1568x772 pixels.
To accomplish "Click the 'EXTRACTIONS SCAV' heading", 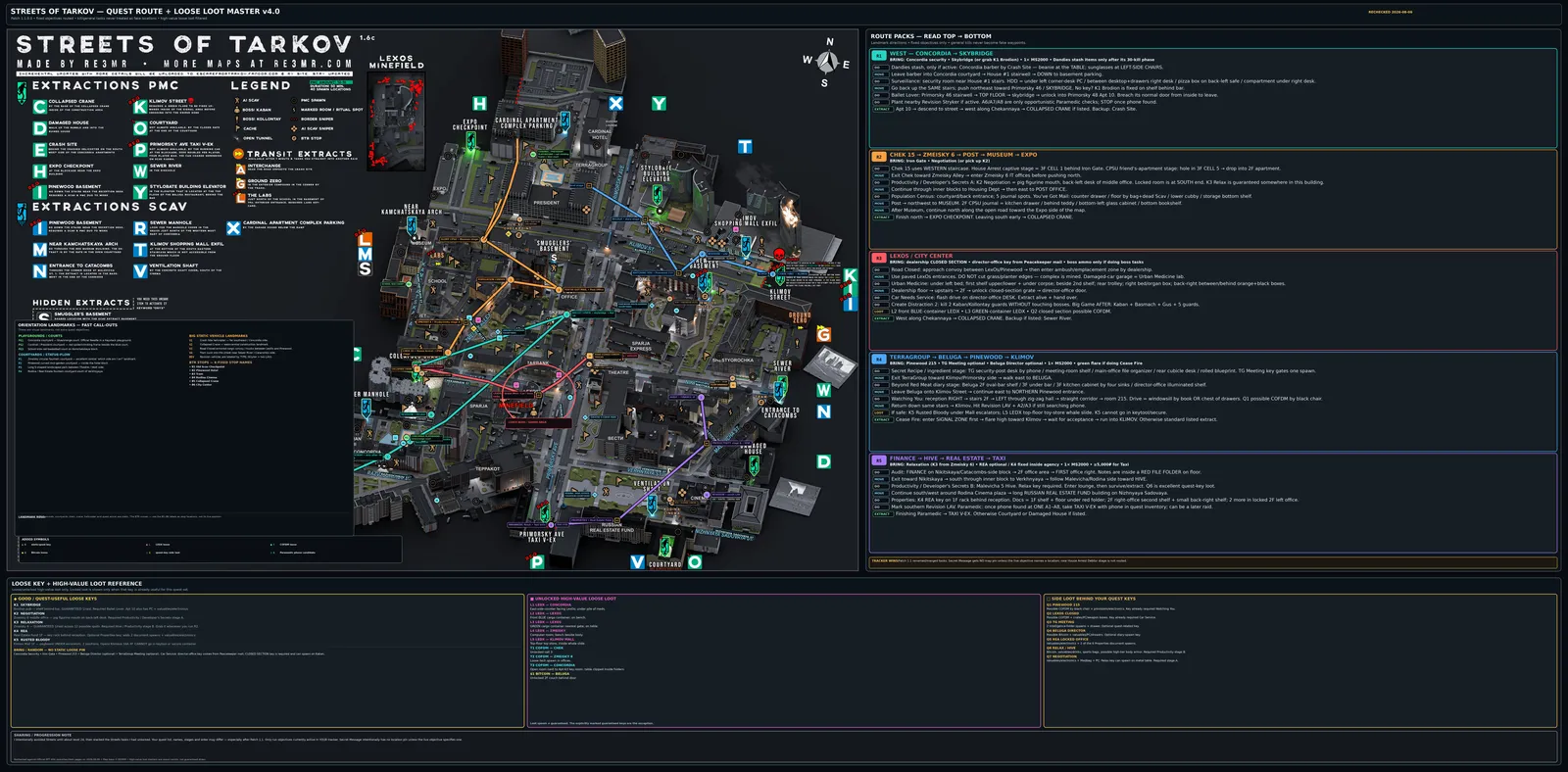I will click(110, 207).
